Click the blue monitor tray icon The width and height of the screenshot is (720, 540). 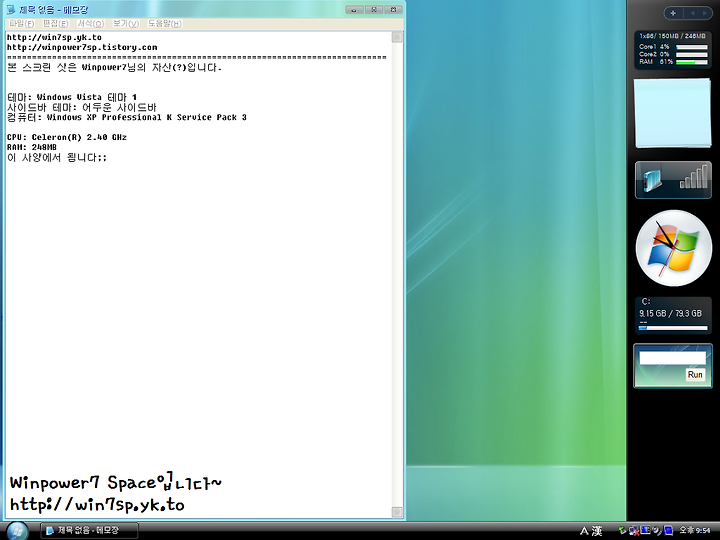[645, 530]
